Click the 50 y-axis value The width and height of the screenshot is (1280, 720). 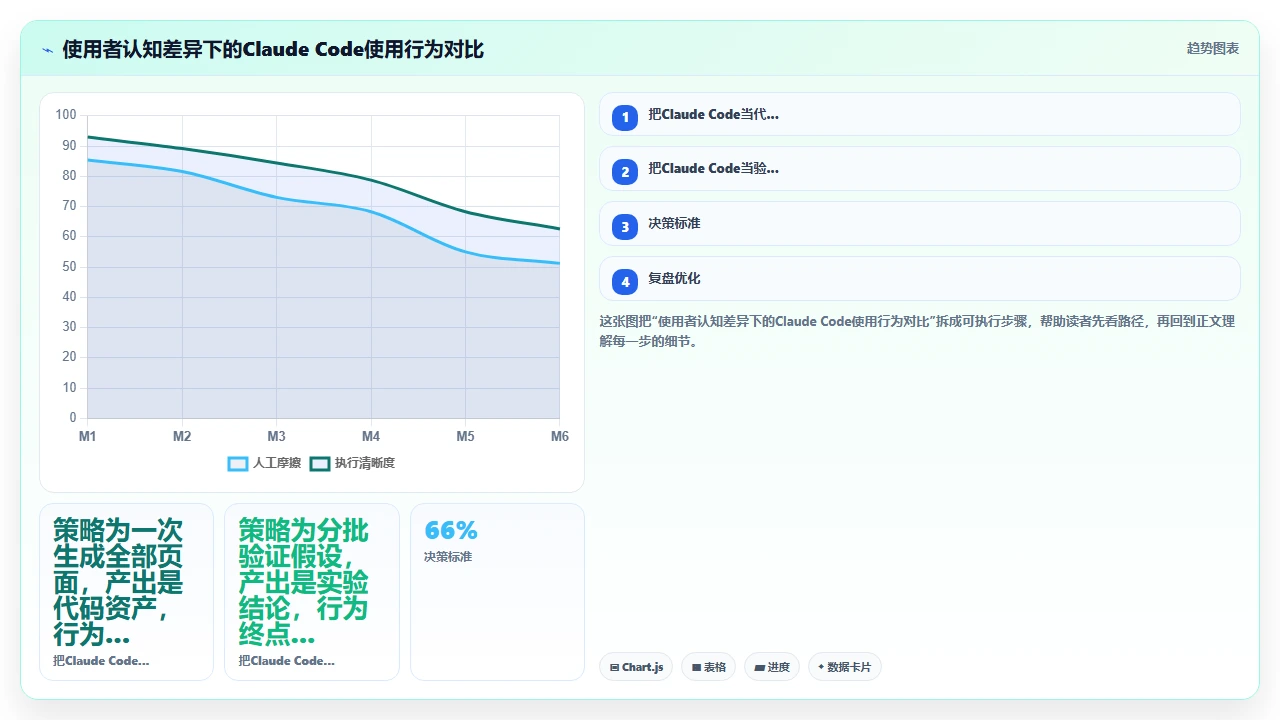pyautogui.click(x=69, y=266)
